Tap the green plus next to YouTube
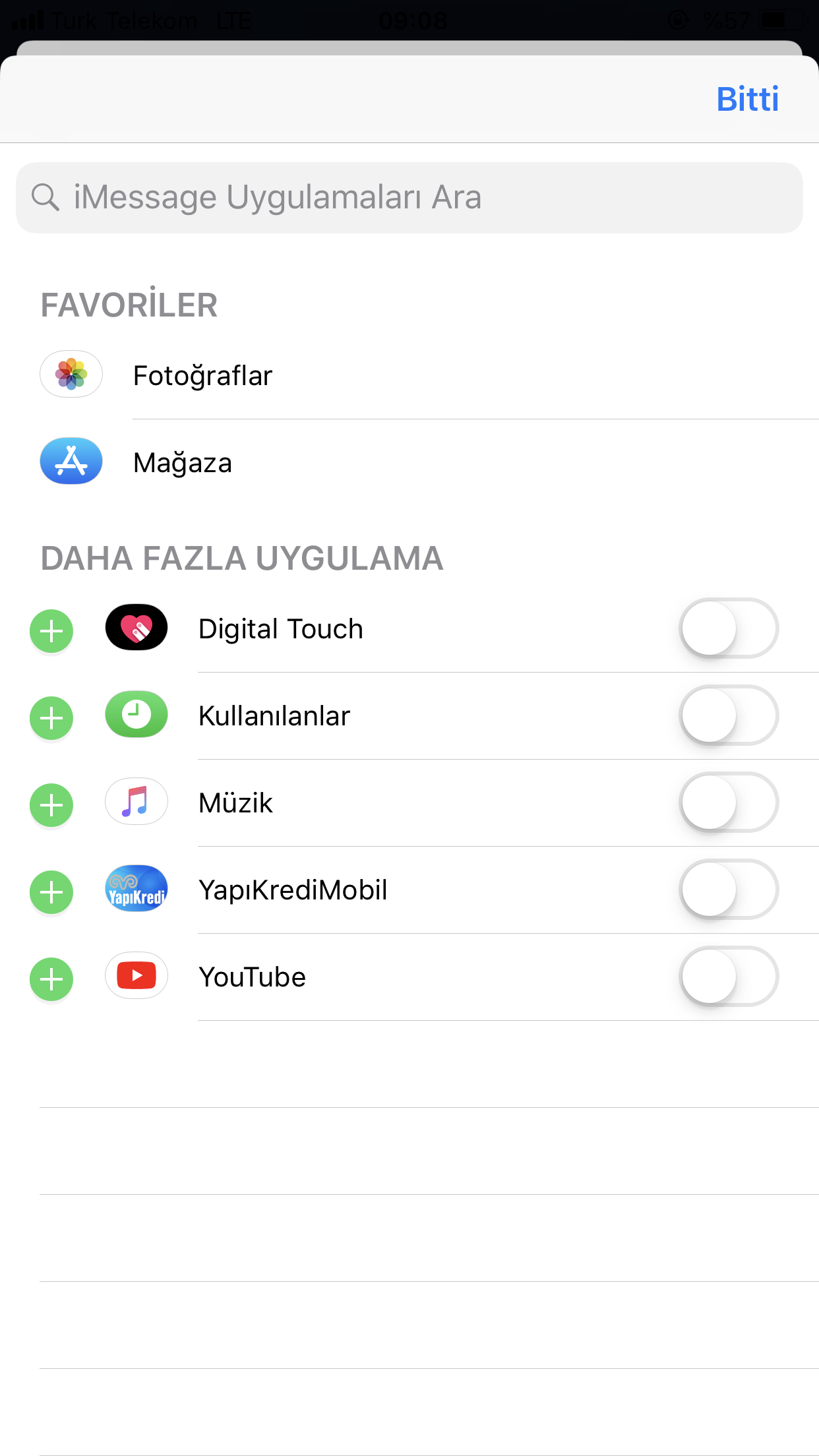819x1456 pixels. pos(51,979)
